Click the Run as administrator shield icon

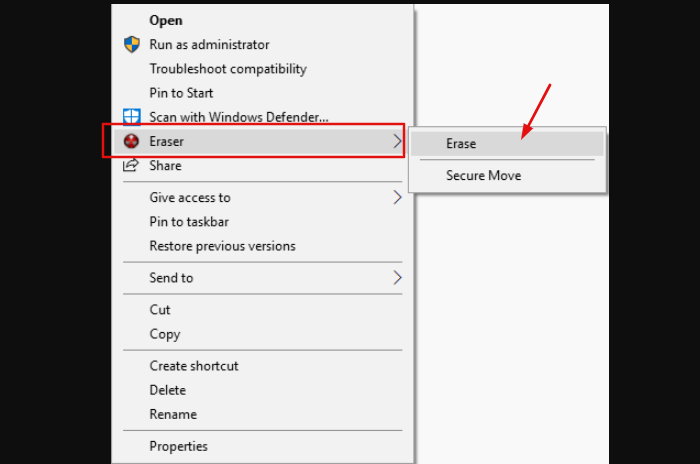131,45
